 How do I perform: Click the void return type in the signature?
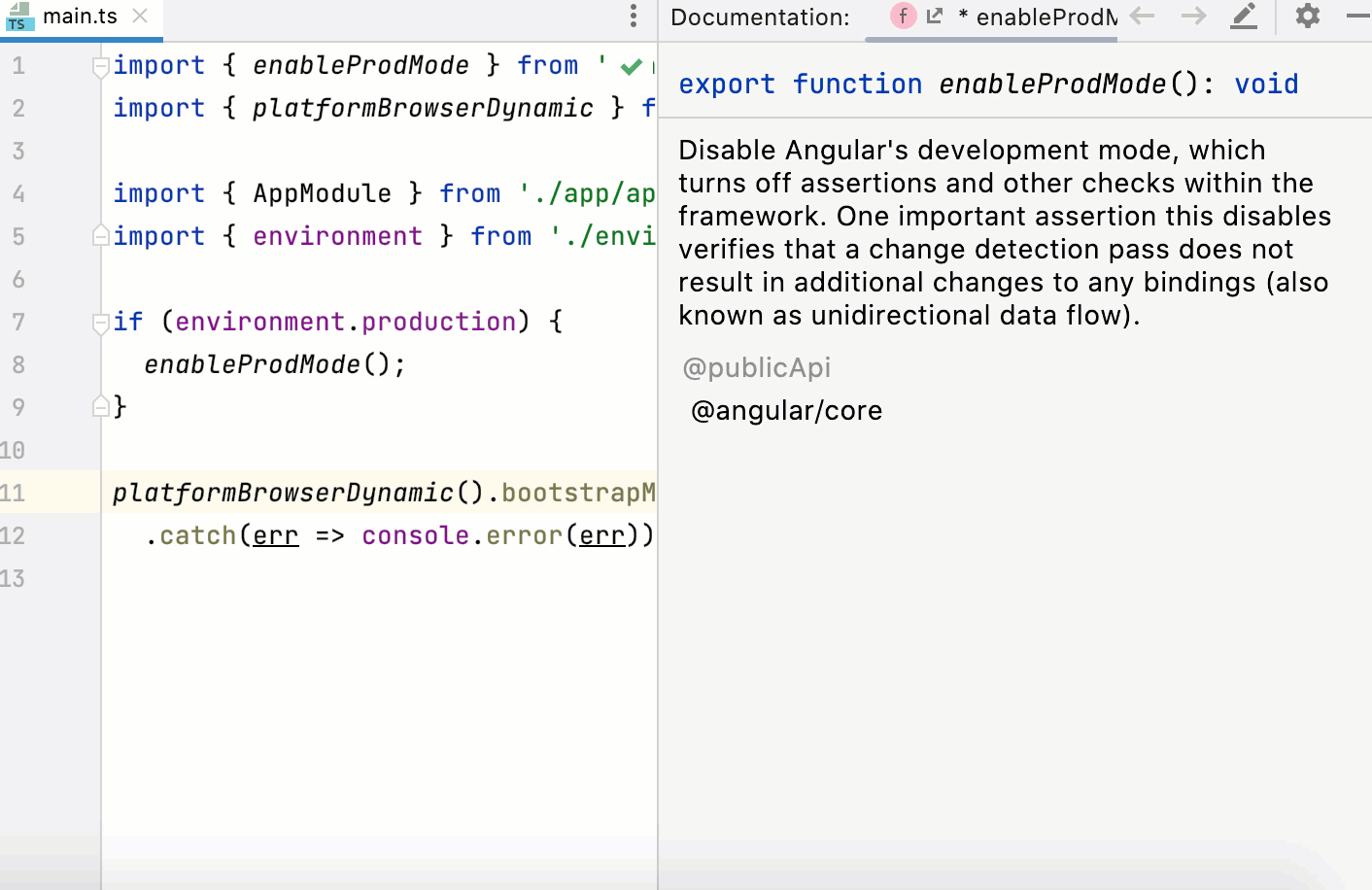[1266, 84]
